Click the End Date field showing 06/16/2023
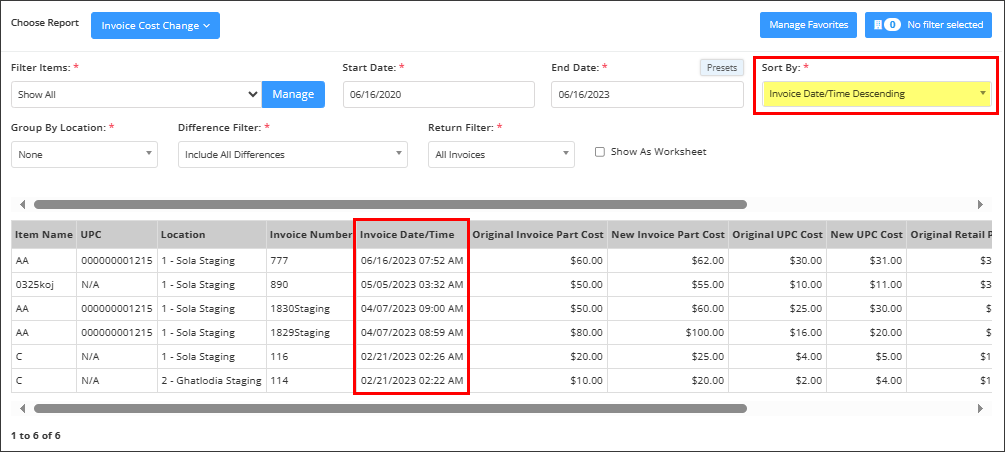Image resolution: width=1005 pixels, height=452 pixels. click(647, 94)
